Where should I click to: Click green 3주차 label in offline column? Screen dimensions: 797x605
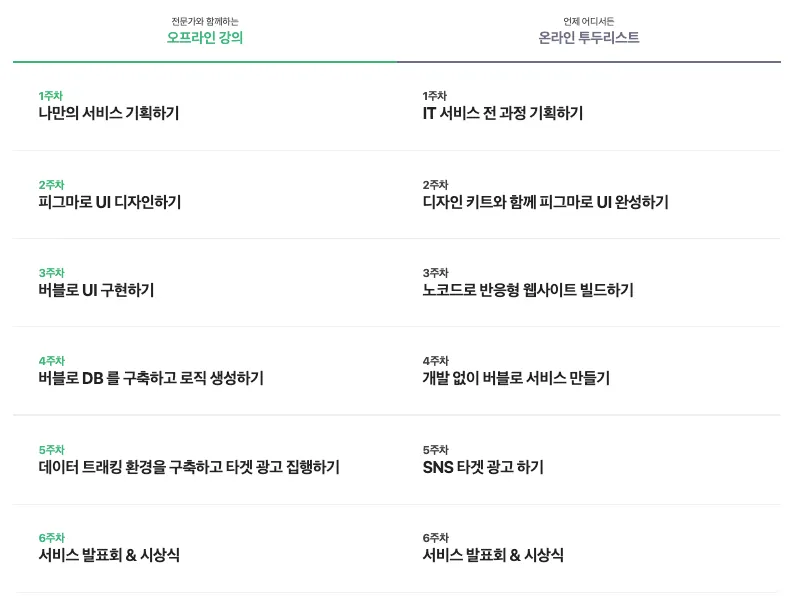(x=52, y=273)
